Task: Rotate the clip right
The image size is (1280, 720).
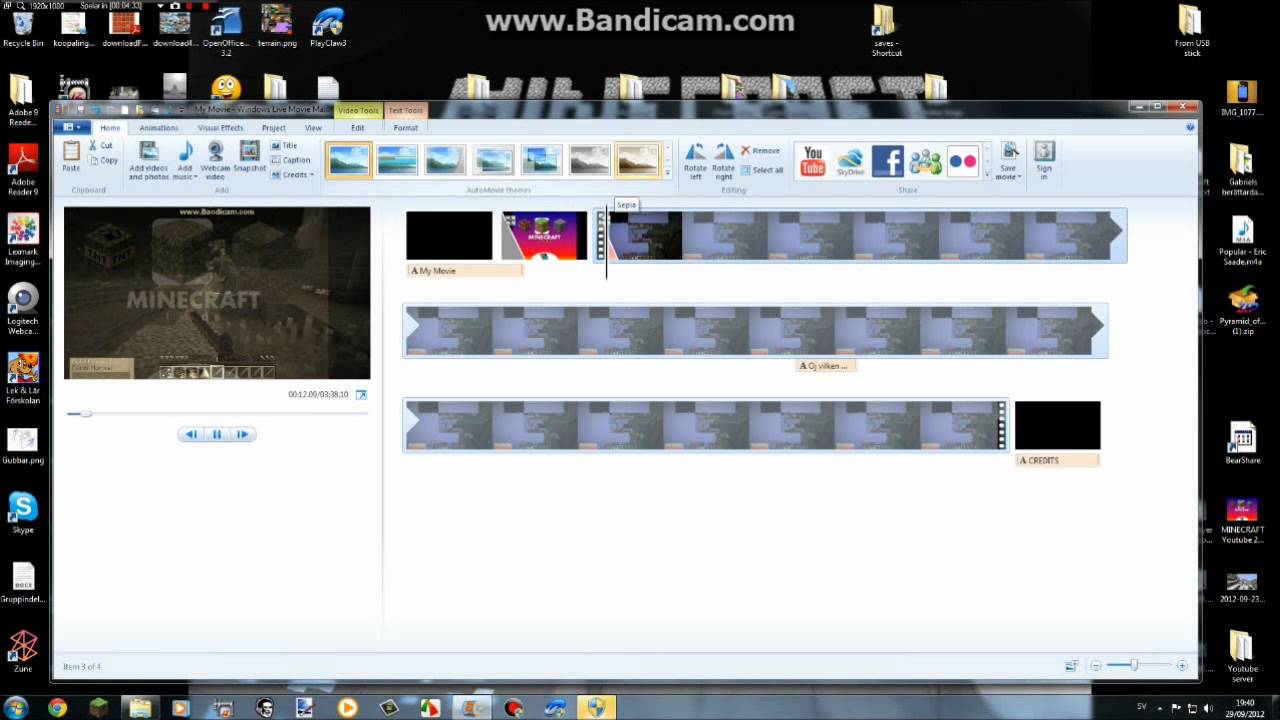Action: 723,160
